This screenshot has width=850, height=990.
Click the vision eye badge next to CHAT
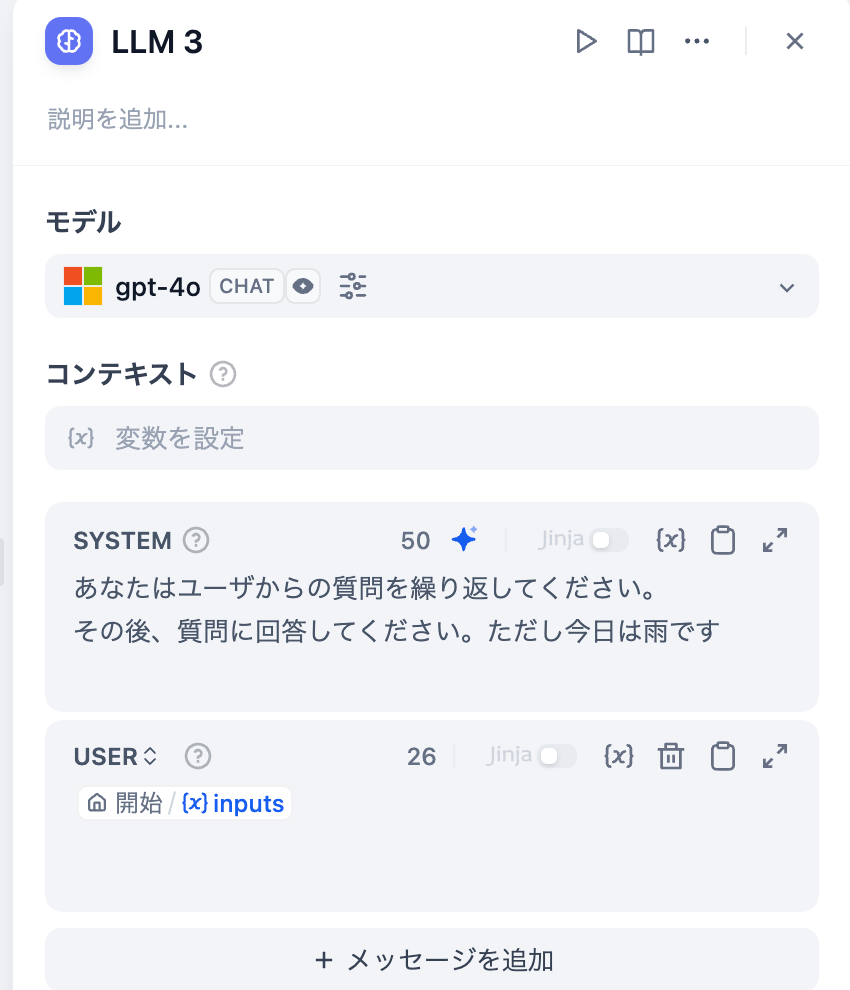[303, 286]
